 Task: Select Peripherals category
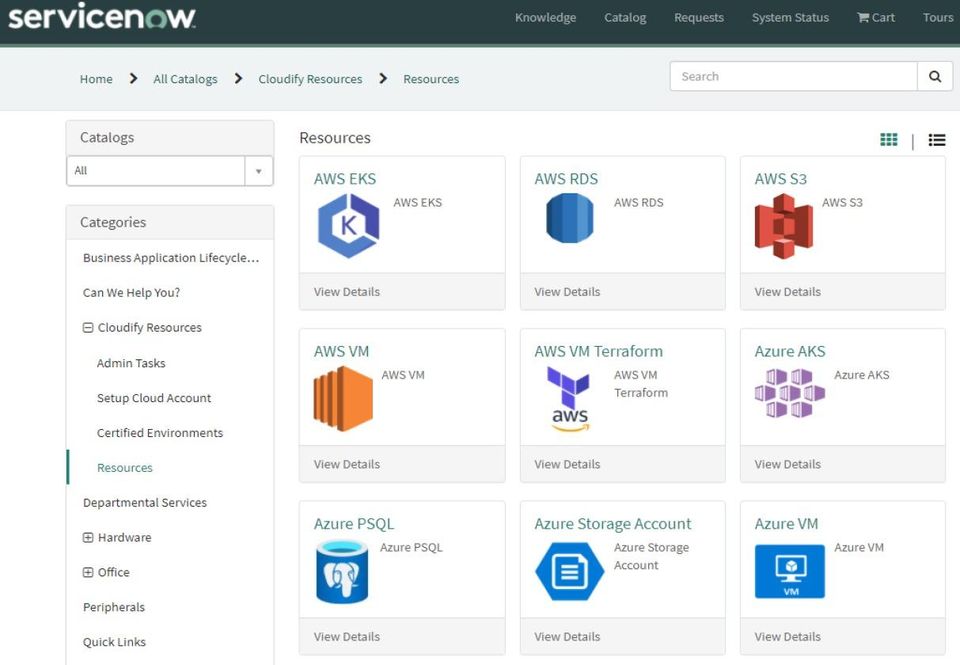[114, 608]
